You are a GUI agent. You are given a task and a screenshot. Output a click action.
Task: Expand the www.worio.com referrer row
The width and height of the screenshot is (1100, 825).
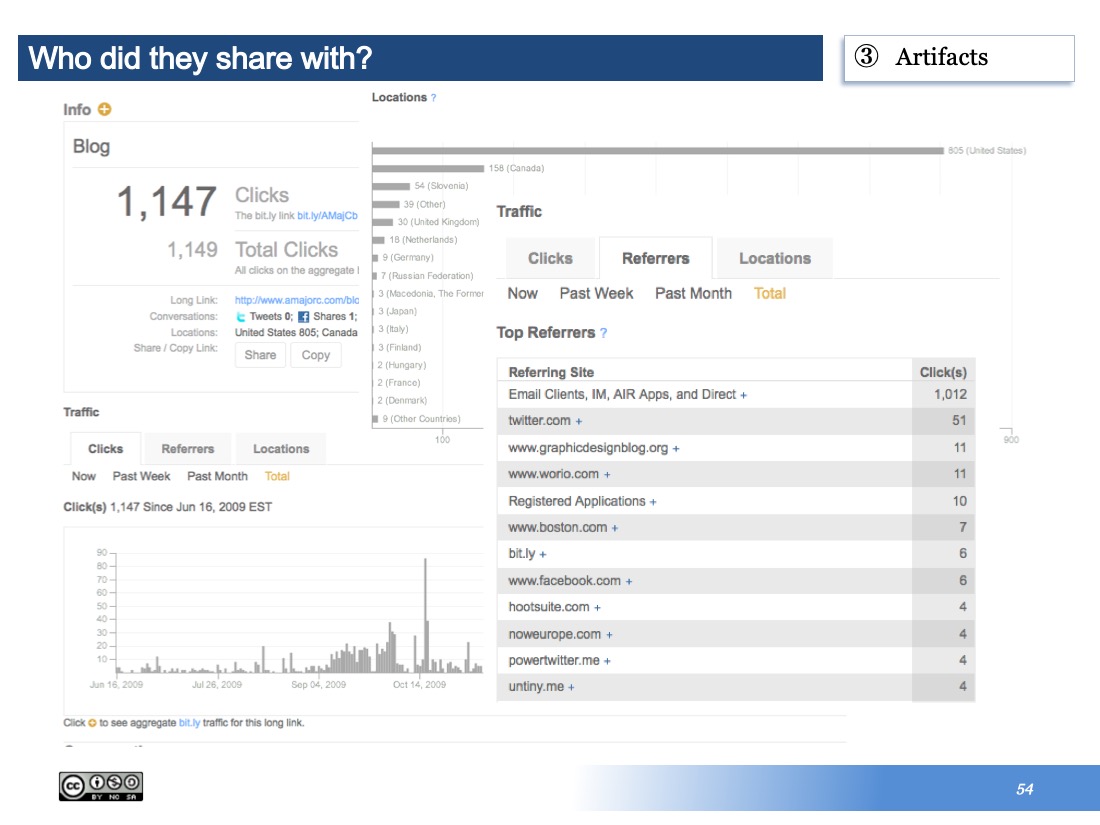[x=607, y=475]
